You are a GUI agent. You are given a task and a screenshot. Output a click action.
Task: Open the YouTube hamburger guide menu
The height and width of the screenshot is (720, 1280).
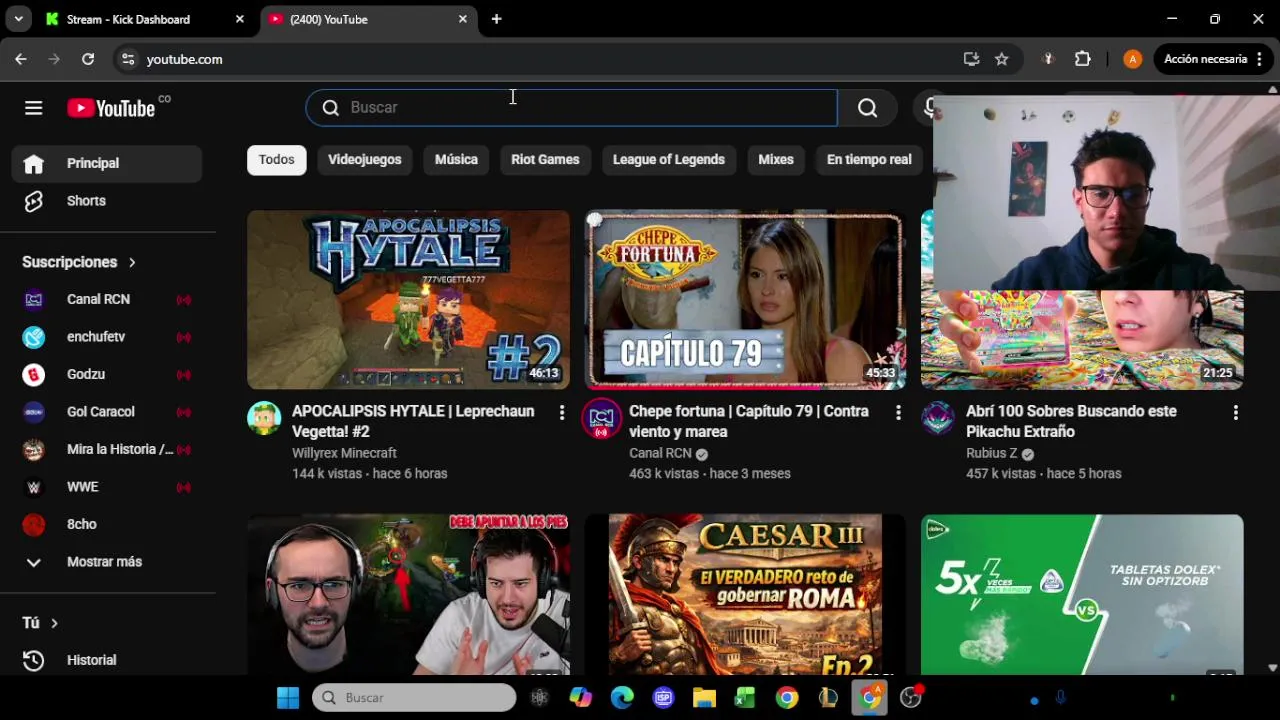click(x=33, y=108)
